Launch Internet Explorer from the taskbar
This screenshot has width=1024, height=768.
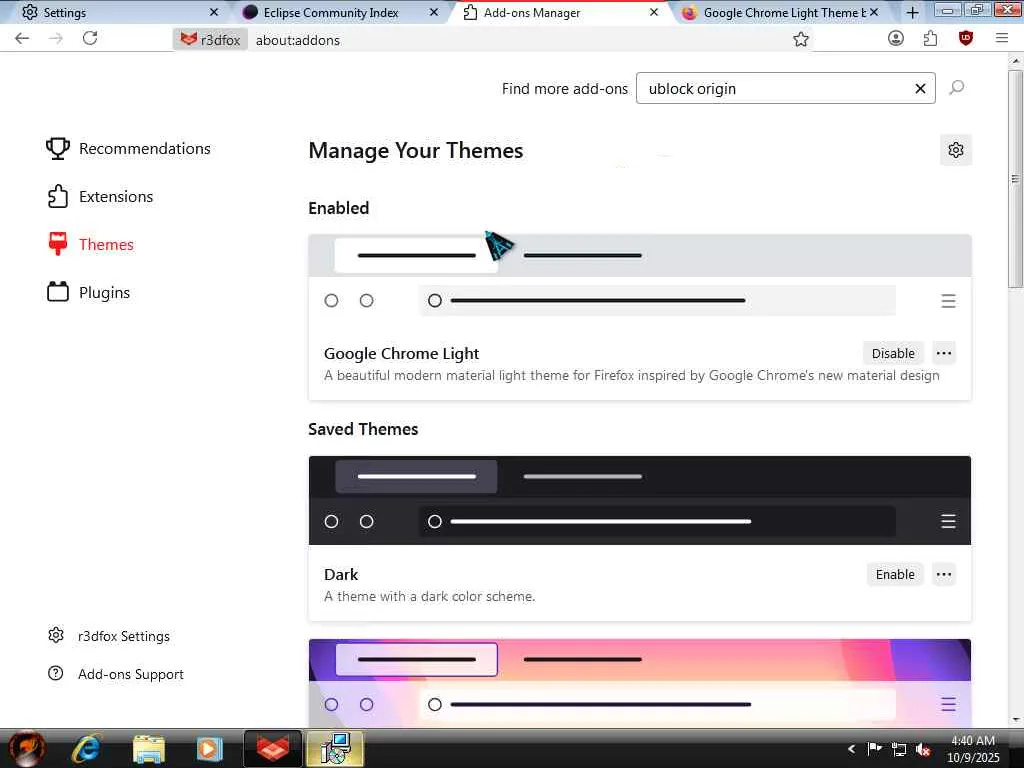(x=86, y=748)
